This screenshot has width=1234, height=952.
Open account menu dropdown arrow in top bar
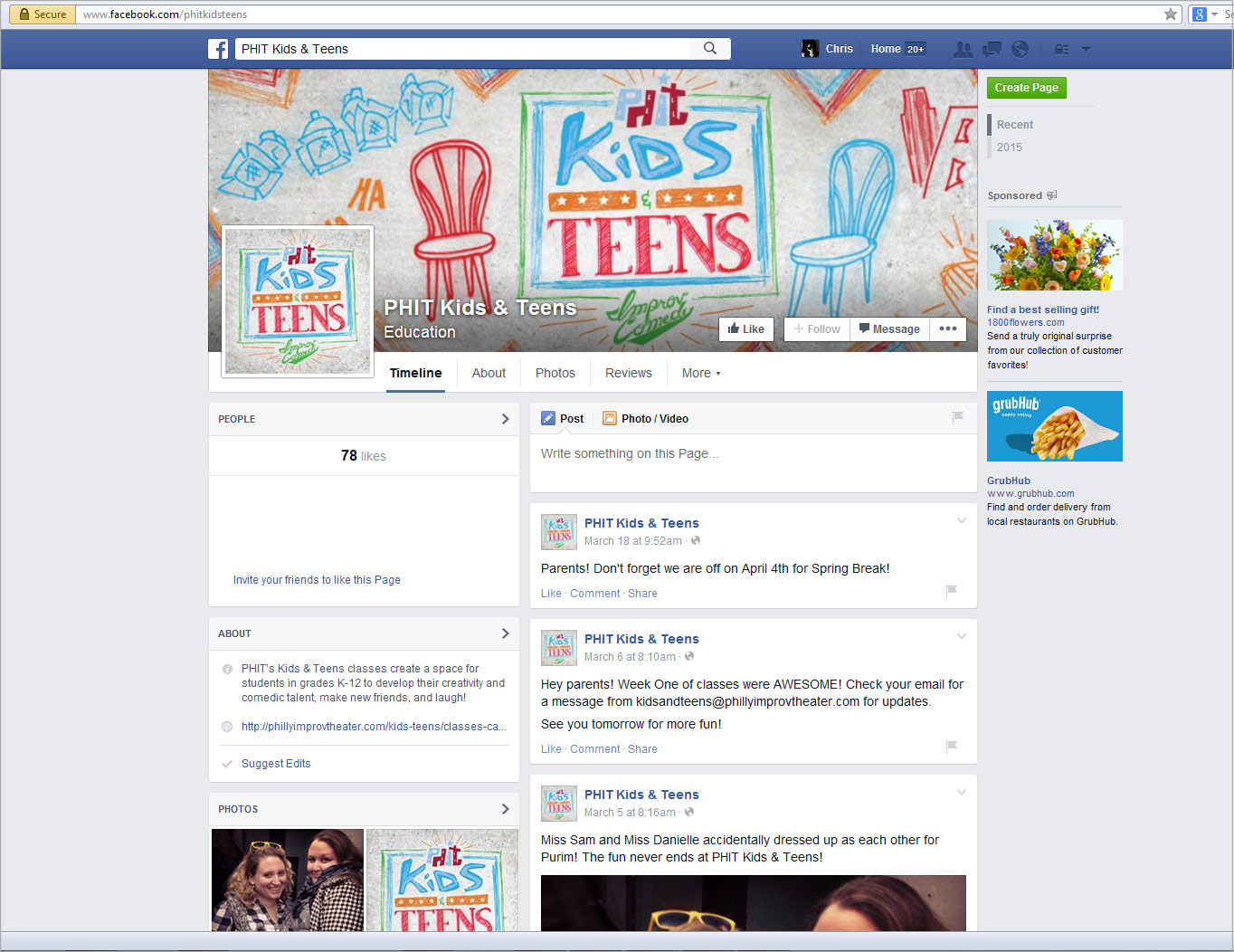[x=1086, y=49]
